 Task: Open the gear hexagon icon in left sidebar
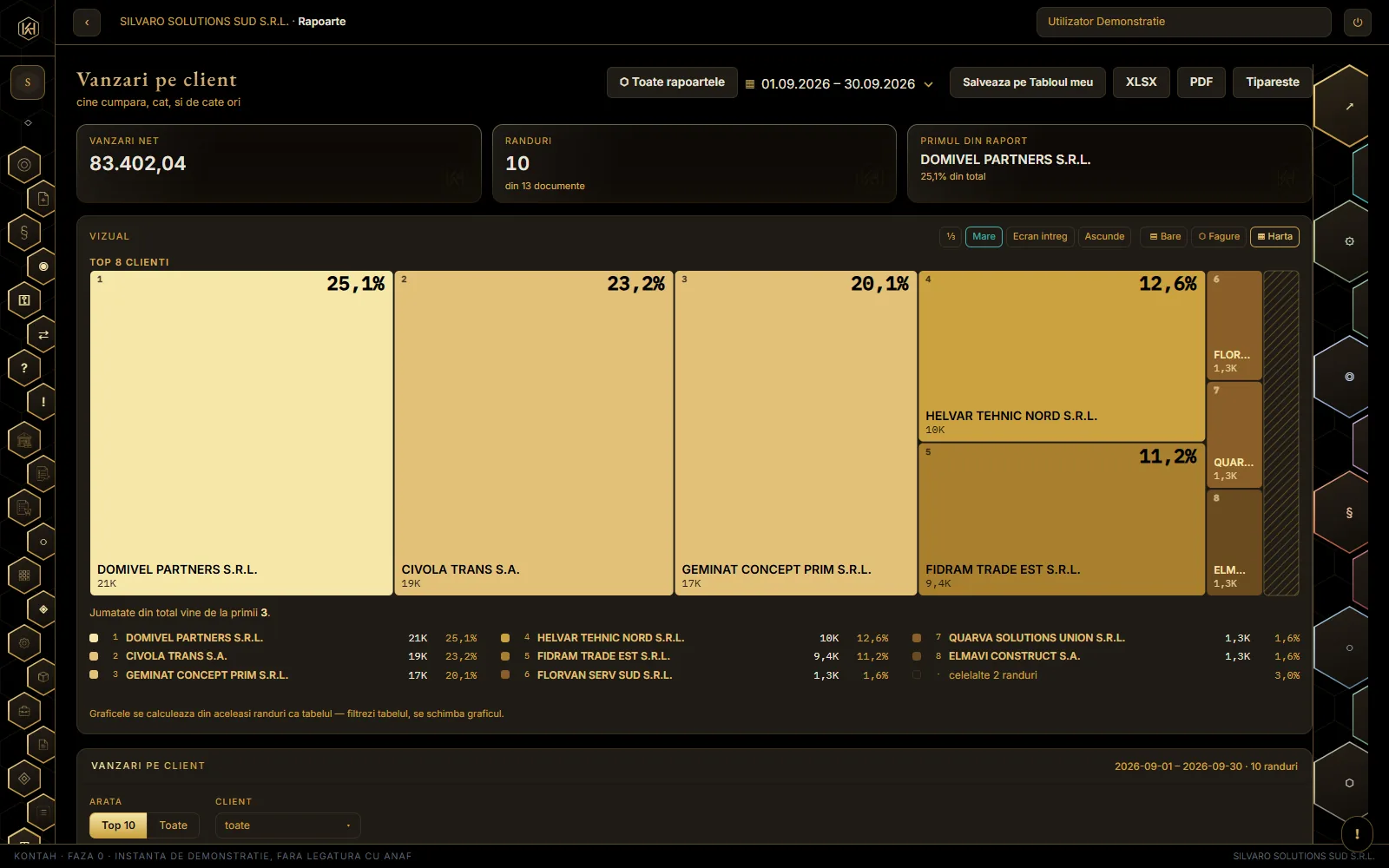(x=24, y=643)
